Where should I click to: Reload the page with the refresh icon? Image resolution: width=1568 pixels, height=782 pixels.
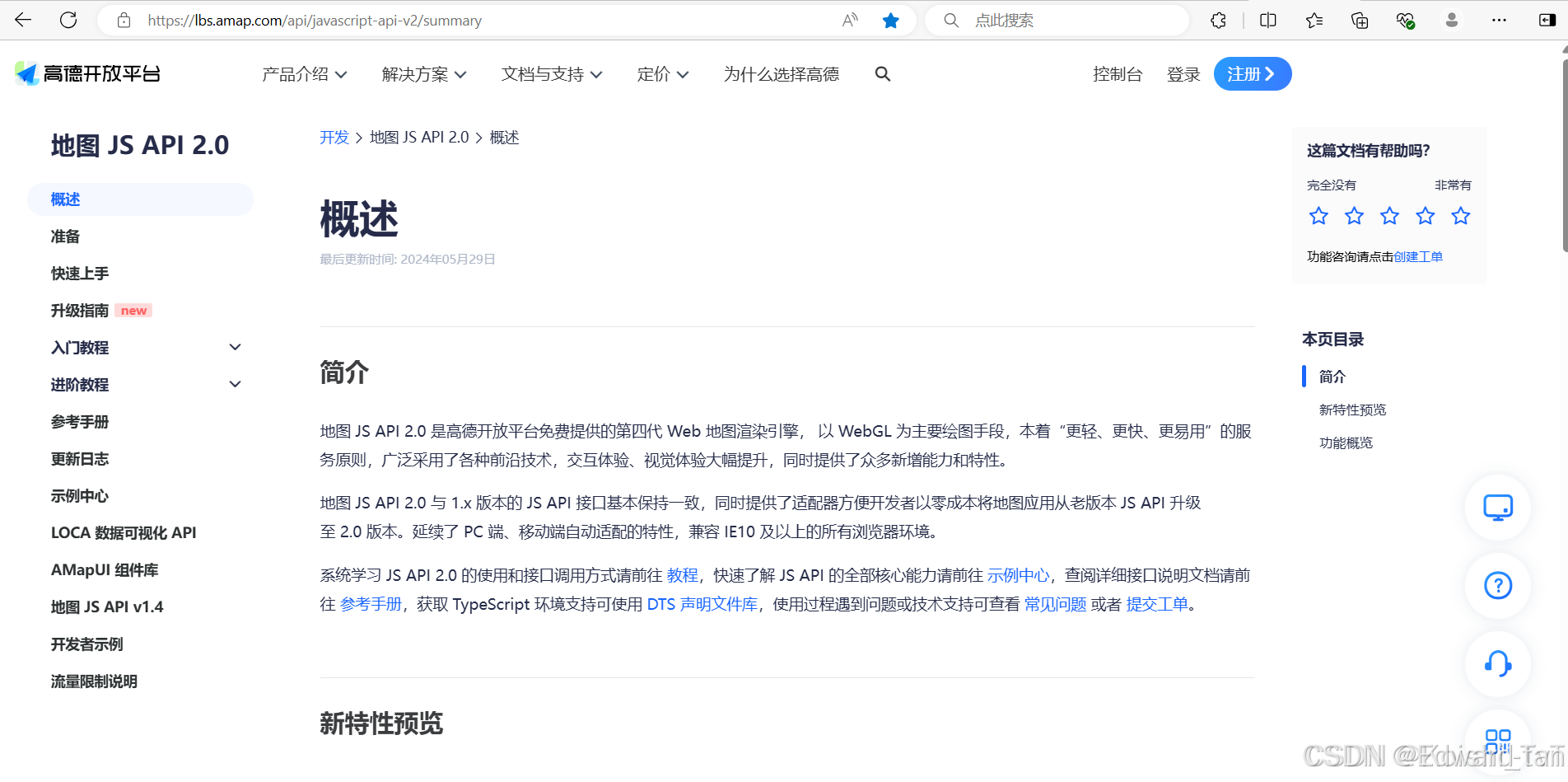click(68, 21)
